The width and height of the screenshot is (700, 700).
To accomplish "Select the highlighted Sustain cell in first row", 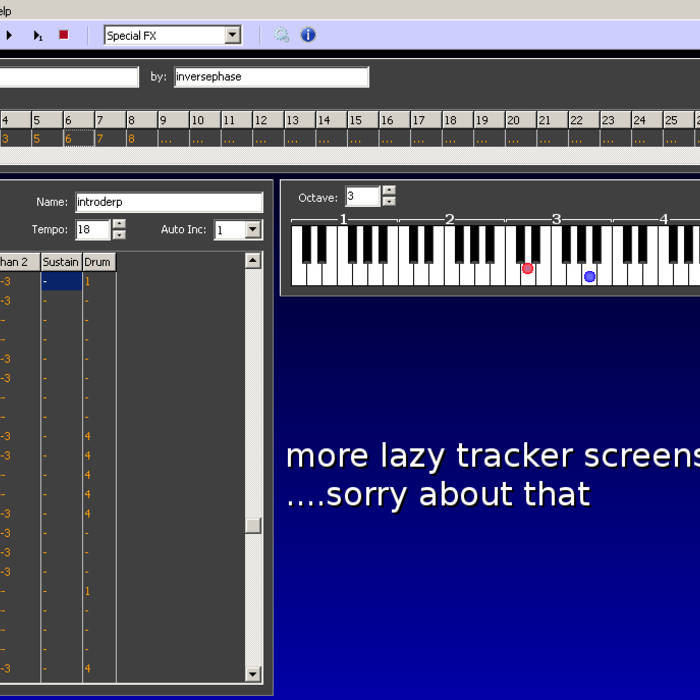I will (61, 282).
